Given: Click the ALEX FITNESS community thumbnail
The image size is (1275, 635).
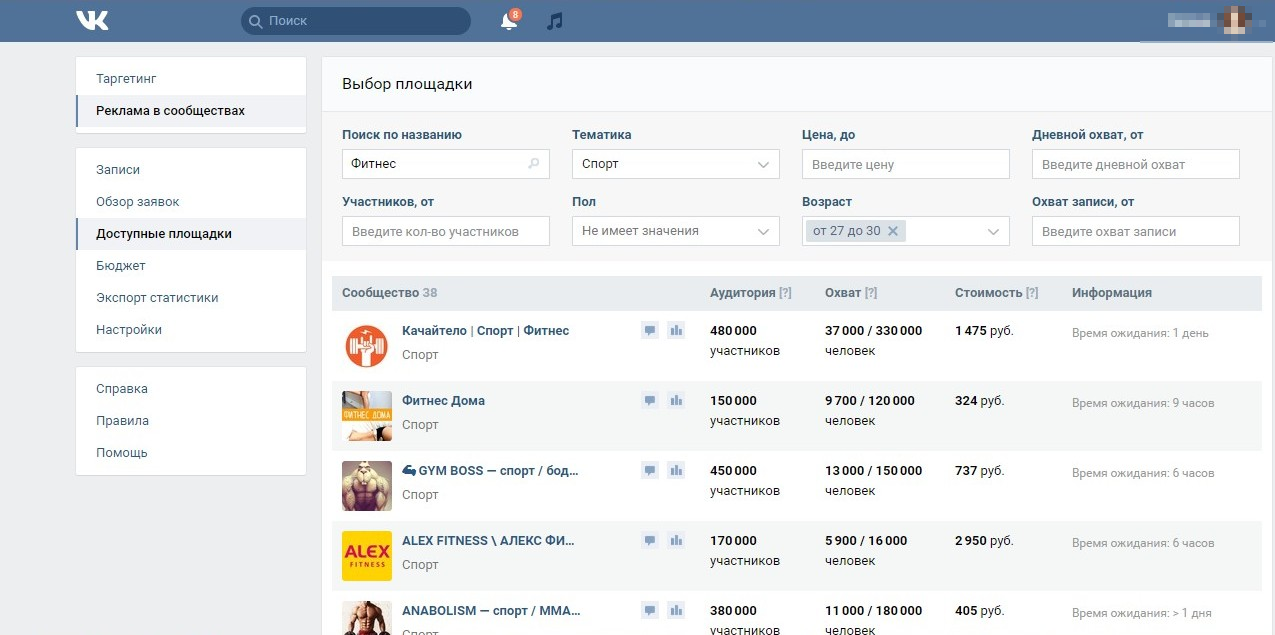Looking at the screenshot, I should [x=366, y=556].
